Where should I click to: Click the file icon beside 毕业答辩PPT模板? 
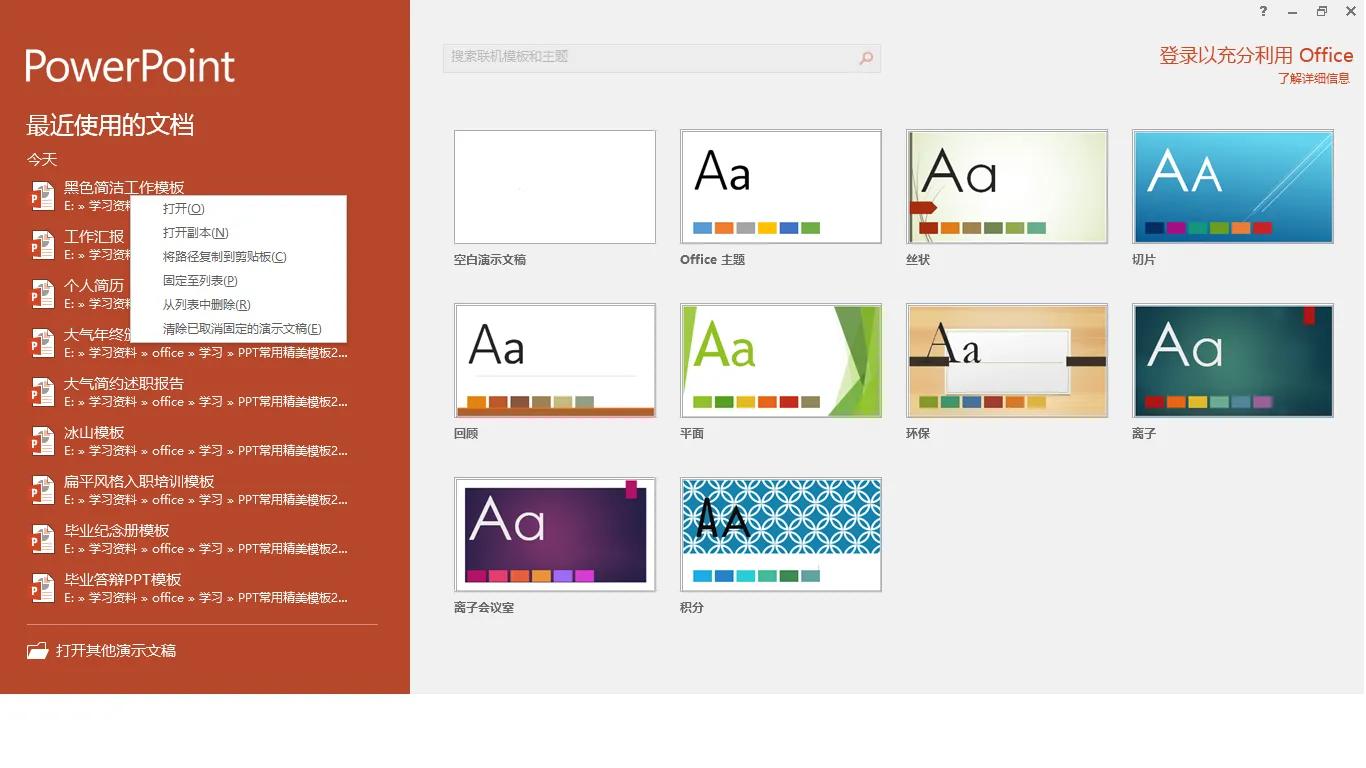42,588
